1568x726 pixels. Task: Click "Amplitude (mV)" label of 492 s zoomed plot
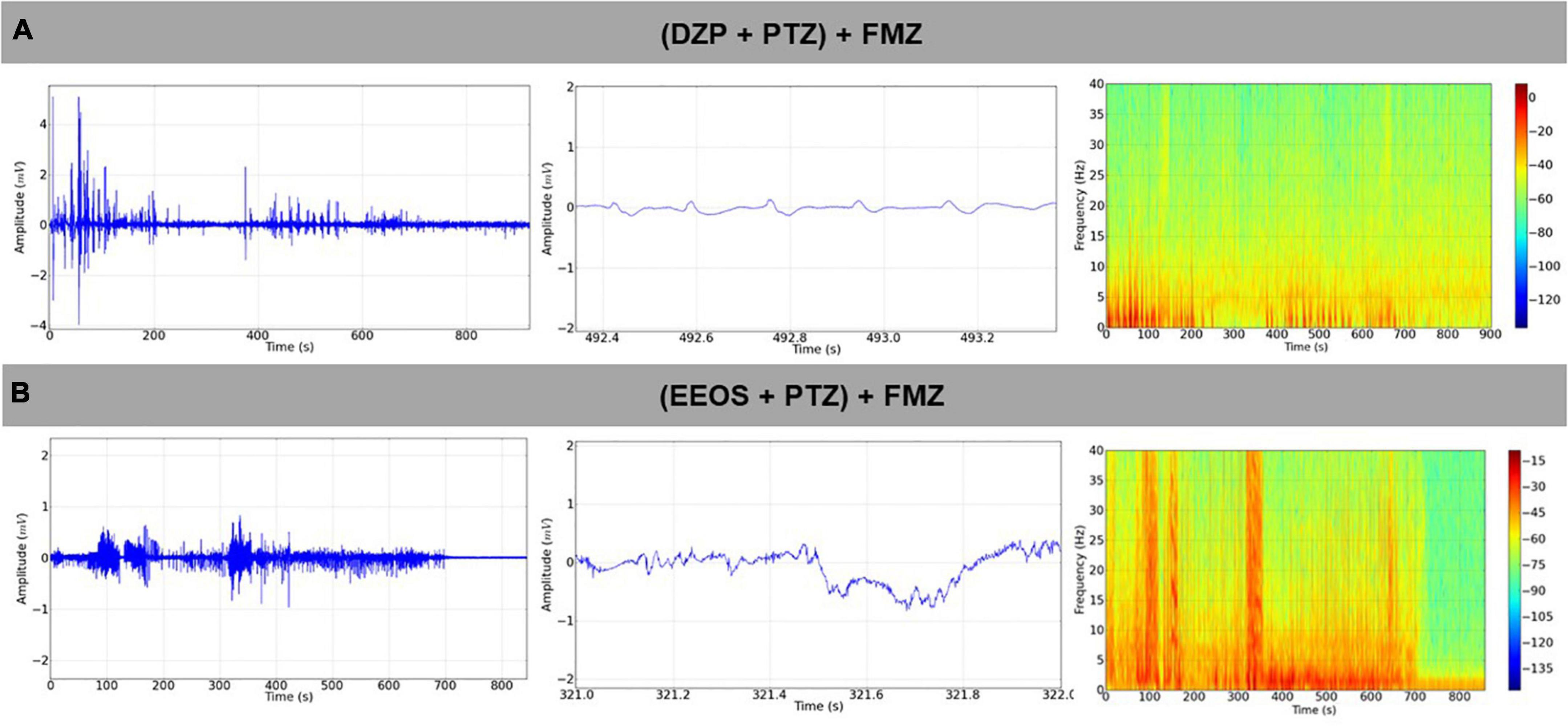[x=547, y=208]
